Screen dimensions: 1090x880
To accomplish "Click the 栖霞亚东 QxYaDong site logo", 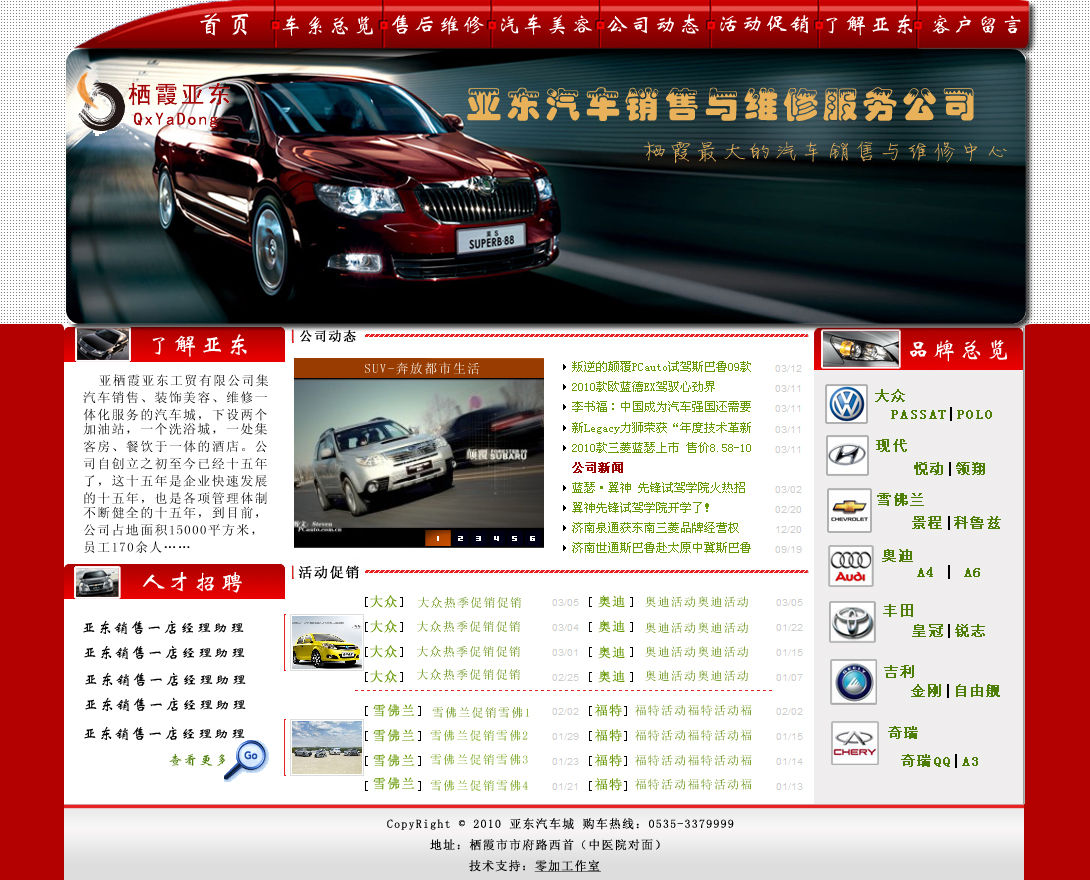I will (155, 104).
